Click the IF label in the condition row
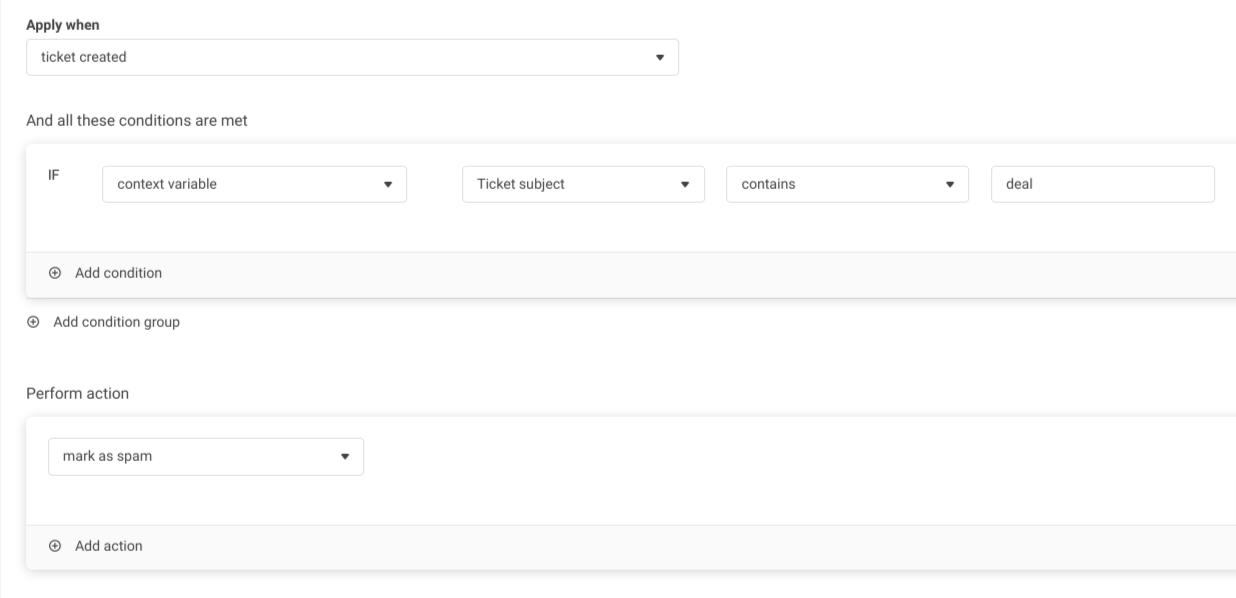 [54, 175]
